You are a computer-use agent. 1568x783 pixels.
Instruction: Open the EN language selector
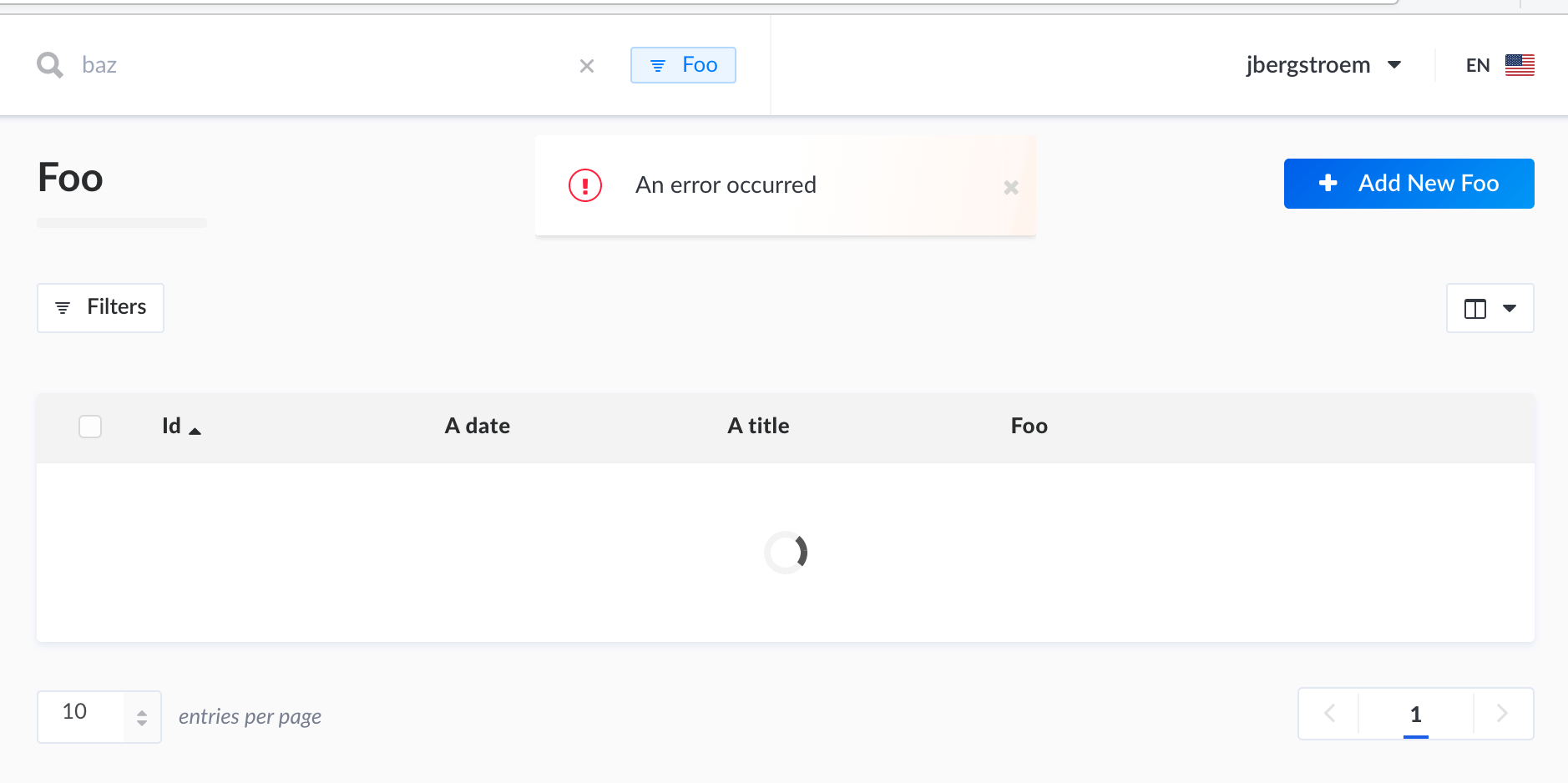click(x=1477, y=64)
